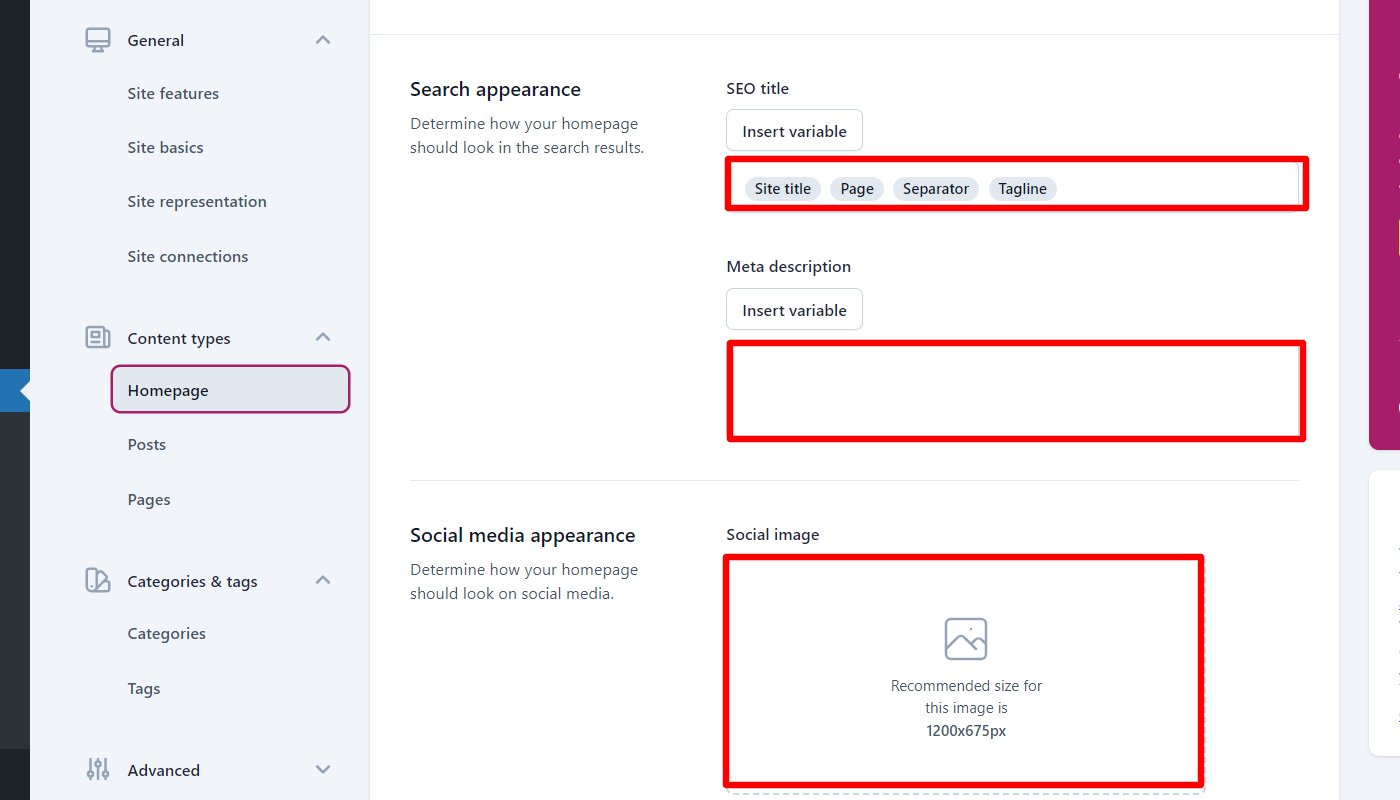
Task: Insert the Separator variable
Action: click(x=935, y=188)
